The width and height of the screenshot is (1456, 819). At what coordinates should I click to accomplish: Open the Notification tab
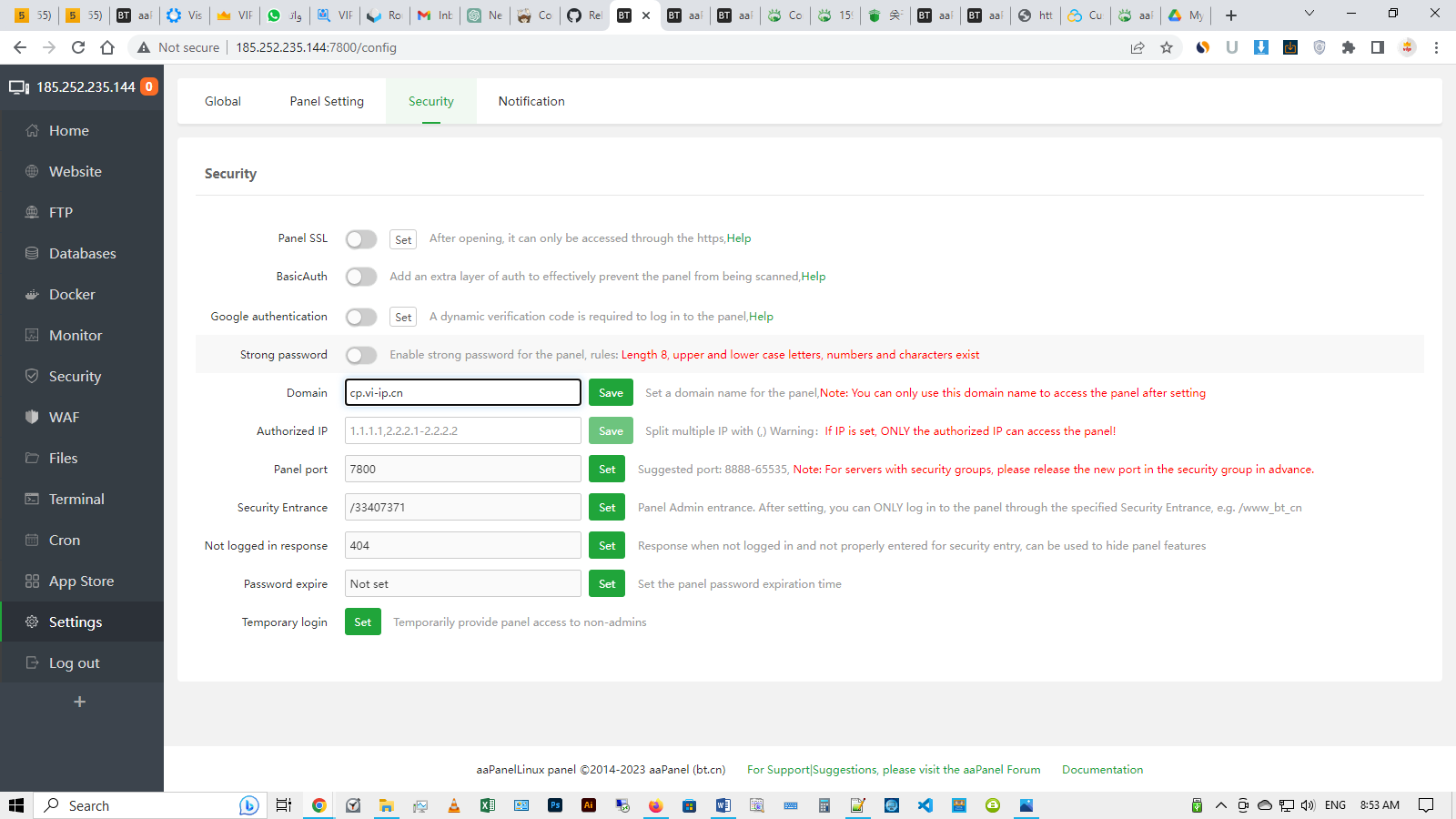531,101
